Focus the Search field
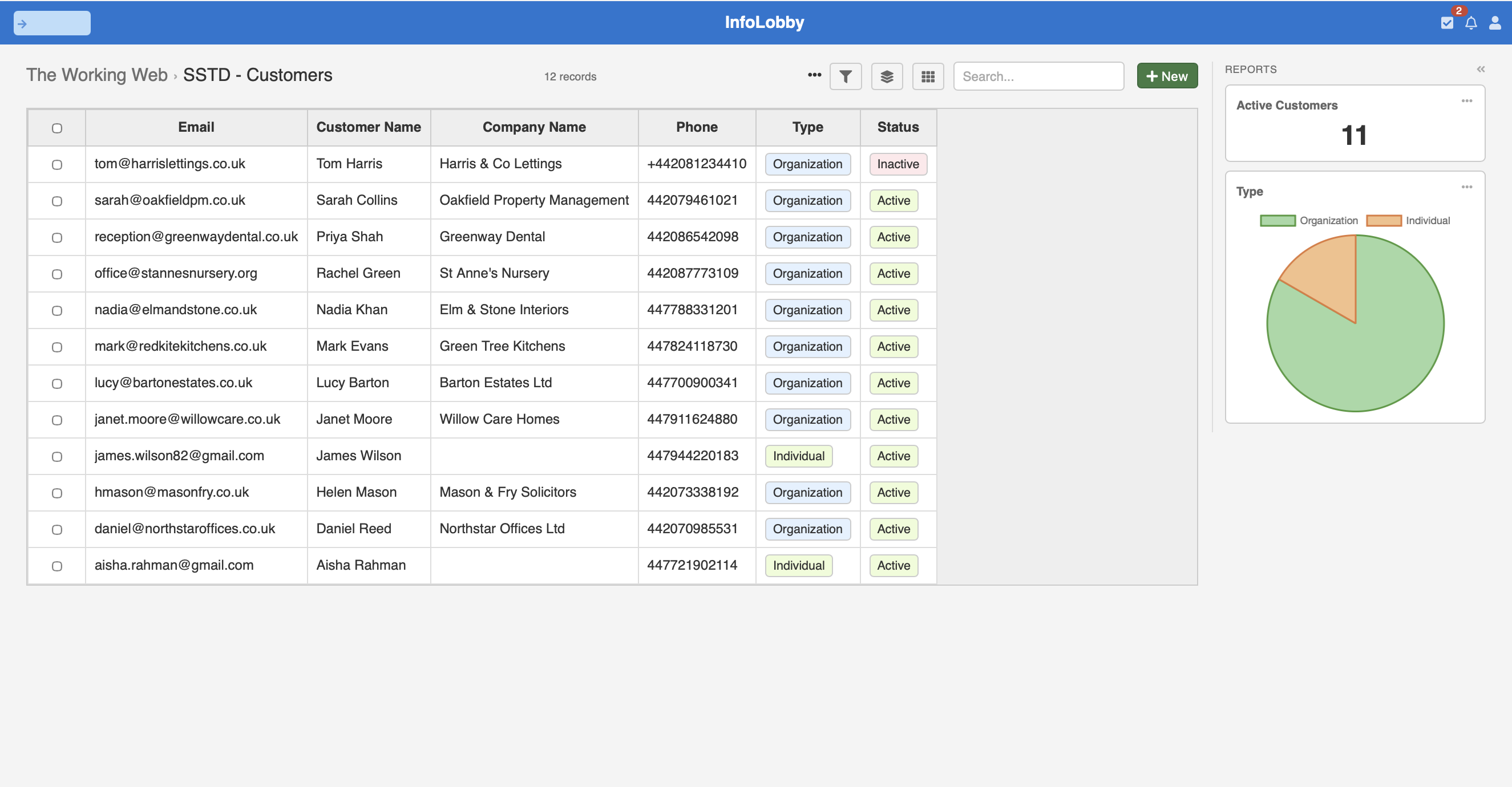 coord(1038,76)
